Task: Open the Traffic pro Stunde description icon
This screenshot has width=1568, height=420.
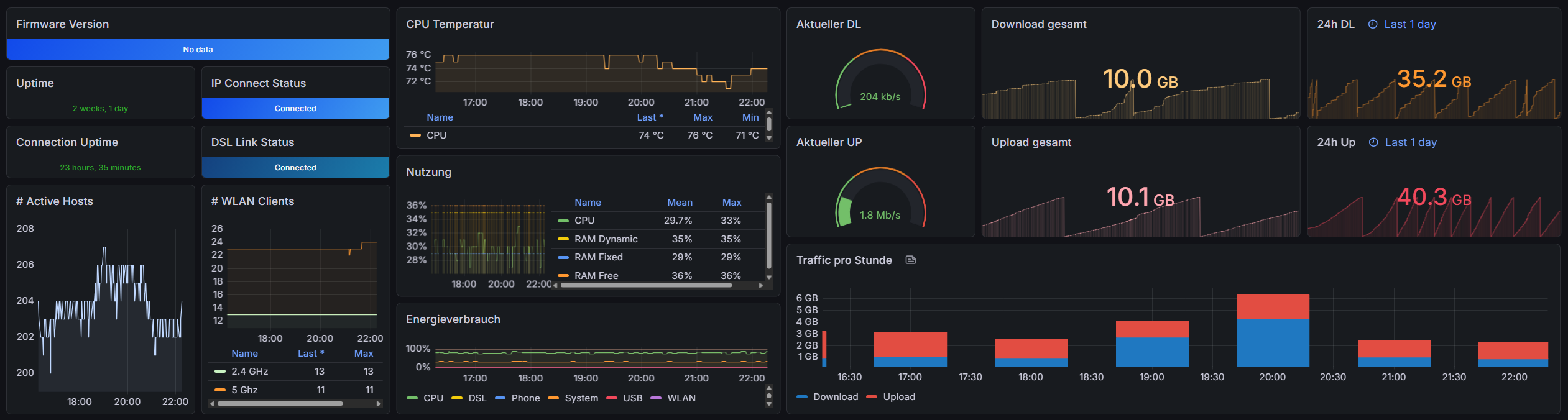Action: (911, 260)
